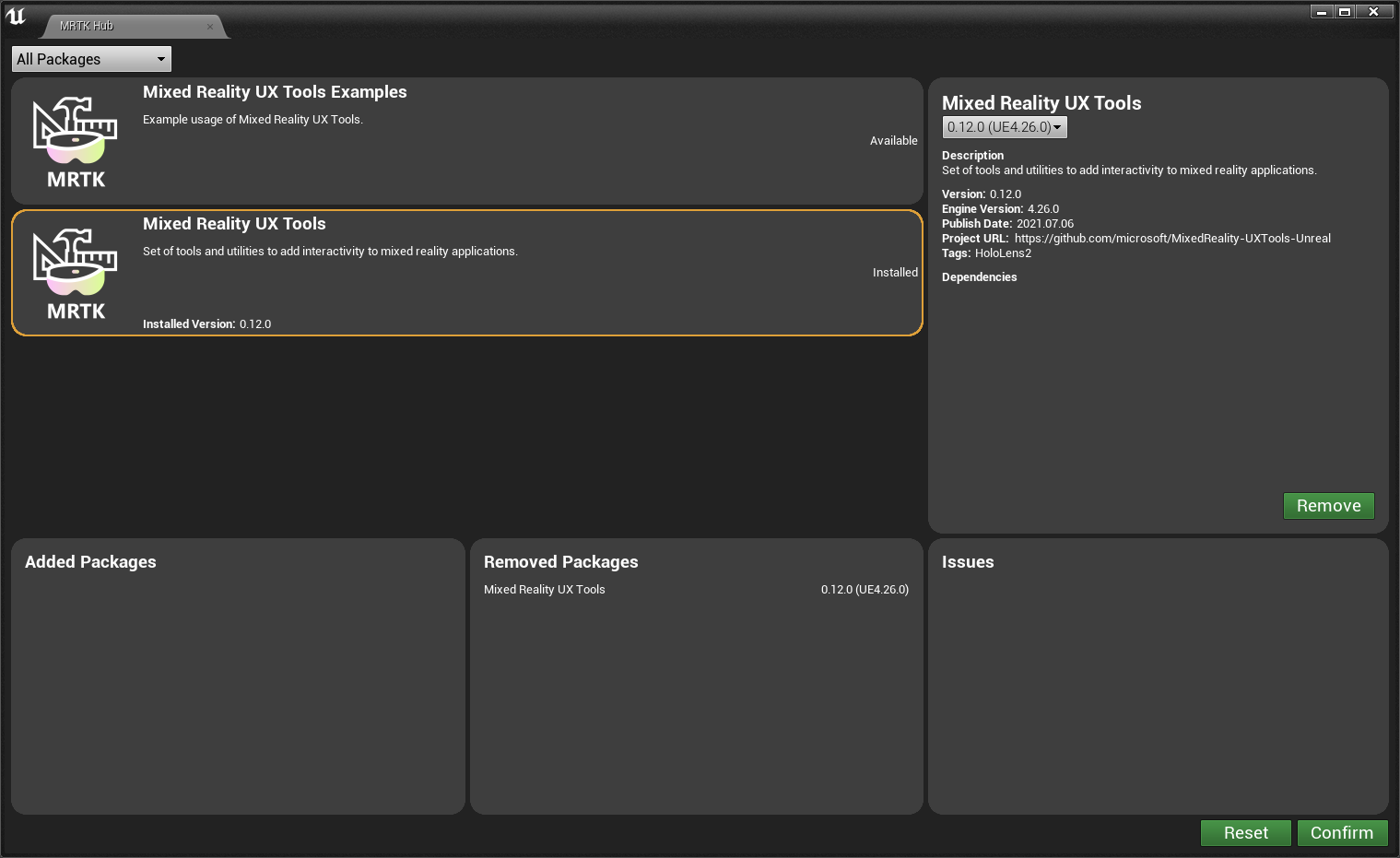Click the Installed Version 0.12.0 text
Viewport: 1400px width, 858px height.
206,323
